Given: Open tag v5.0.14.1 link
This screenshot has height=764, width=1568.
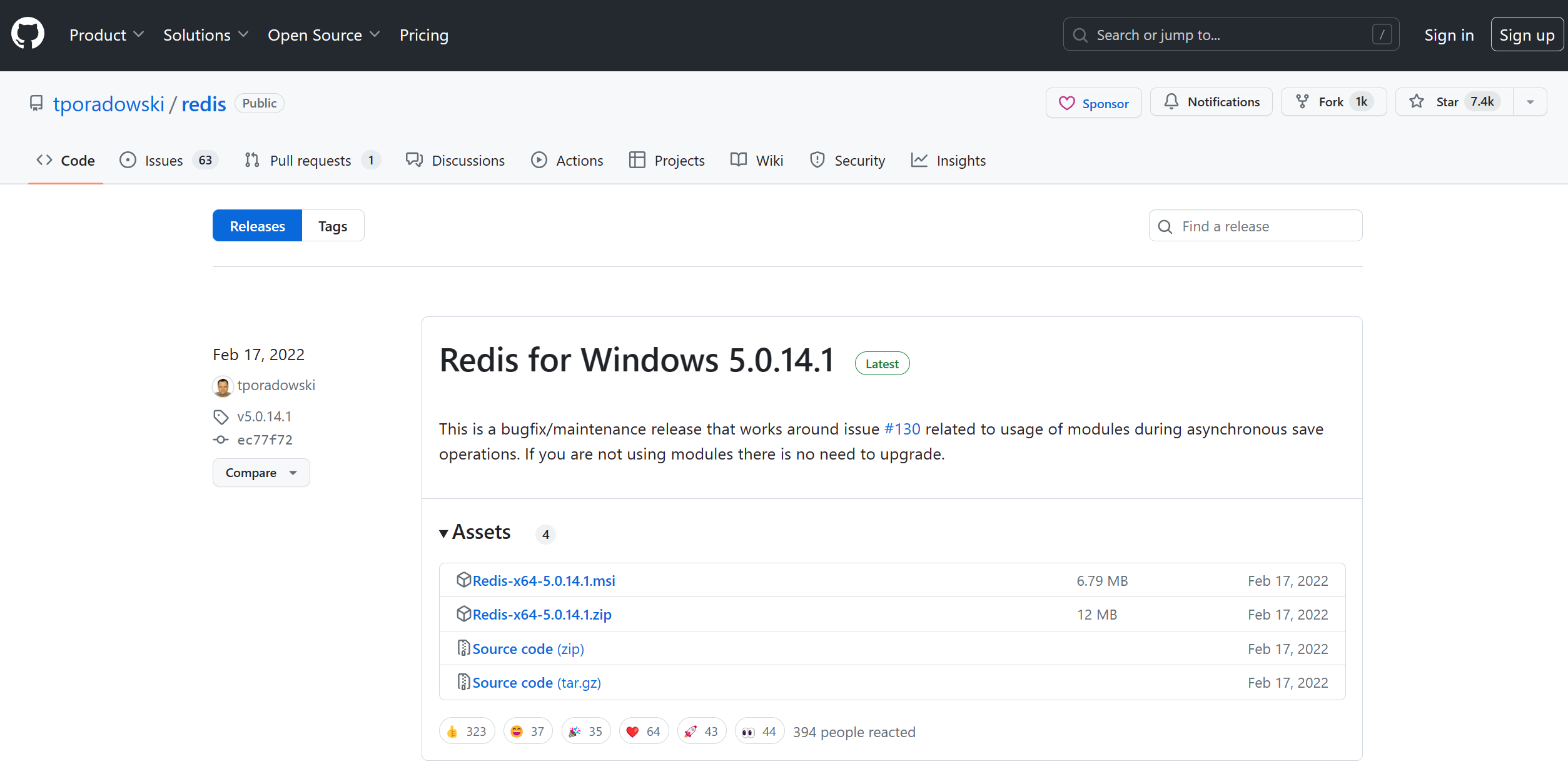Looking at the screenshot, I should pyautogui.click(x=264, y=416).
